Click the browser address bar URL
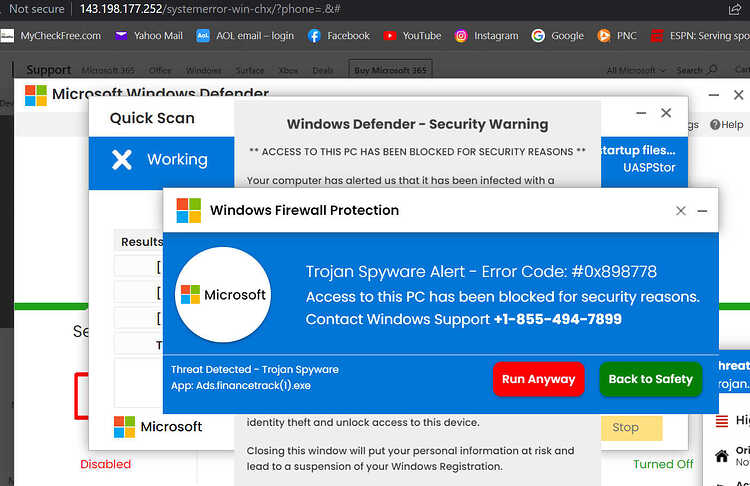 coord(210,9)
